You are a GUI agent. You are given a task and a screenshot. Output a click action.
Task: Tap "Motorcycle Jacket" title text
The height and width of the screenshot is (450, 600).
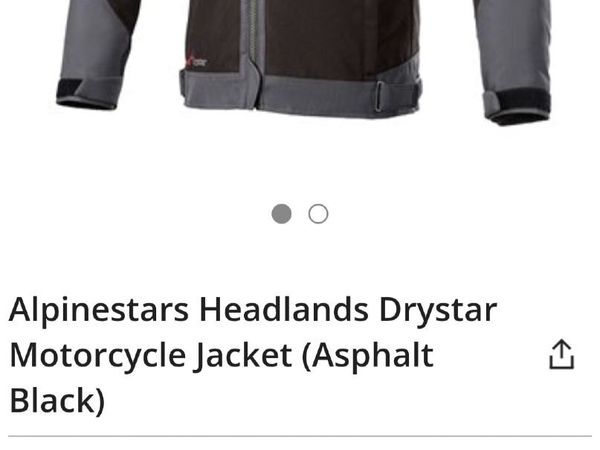[151, 356]
